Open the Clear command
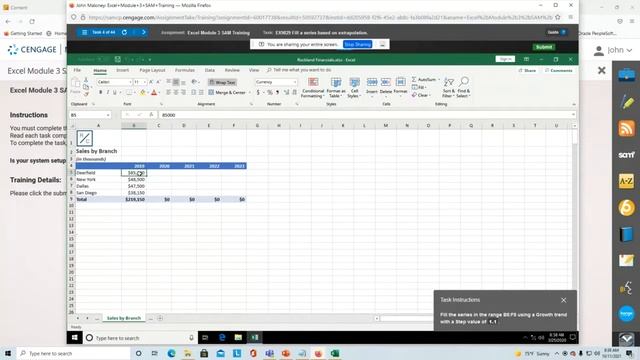The width and height of the screenshot is (640, 360). coord(420,95)
